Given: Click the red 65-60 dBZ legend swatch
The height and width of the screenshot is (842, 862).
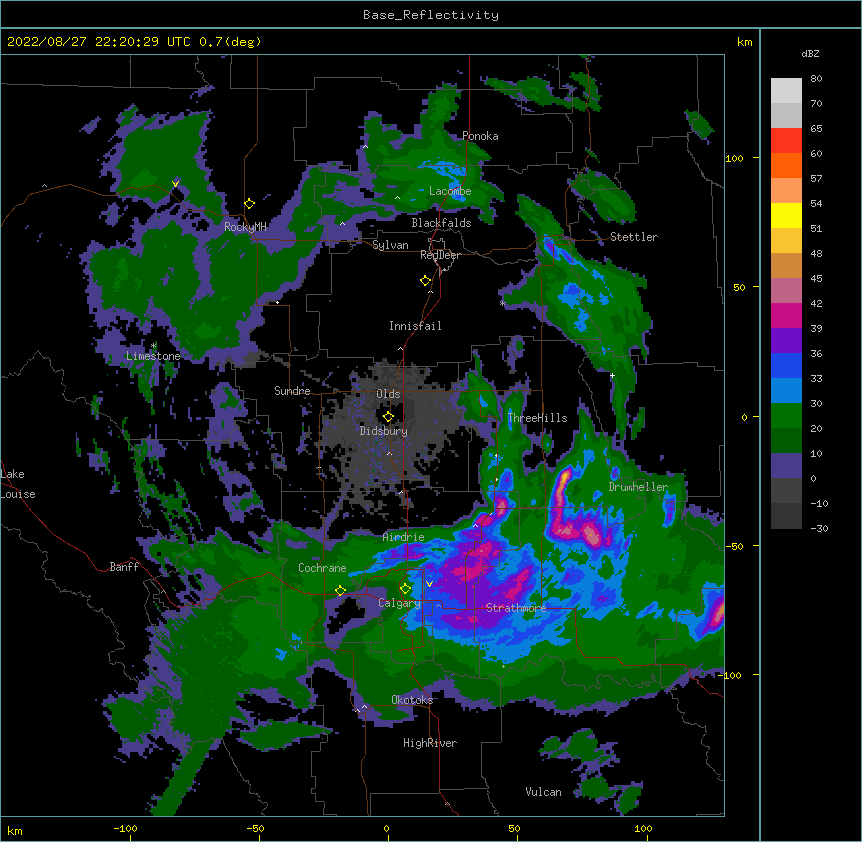Looking at the screenshot, I should pos(786,141).
